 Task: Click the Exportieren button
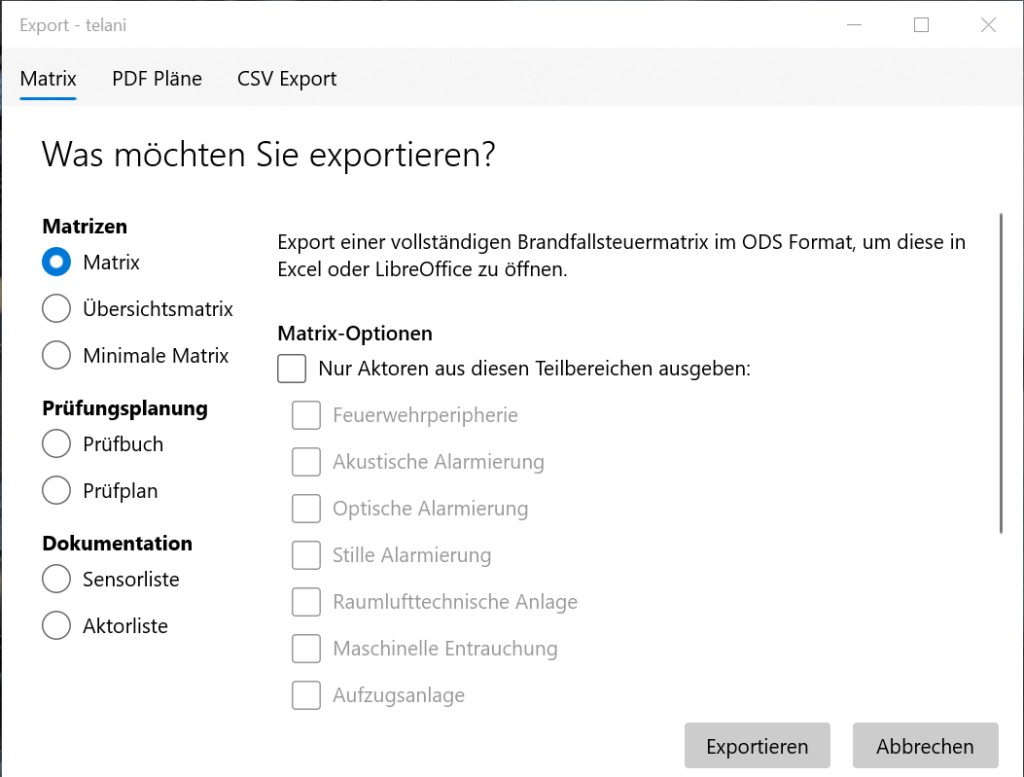click(757, 746)
